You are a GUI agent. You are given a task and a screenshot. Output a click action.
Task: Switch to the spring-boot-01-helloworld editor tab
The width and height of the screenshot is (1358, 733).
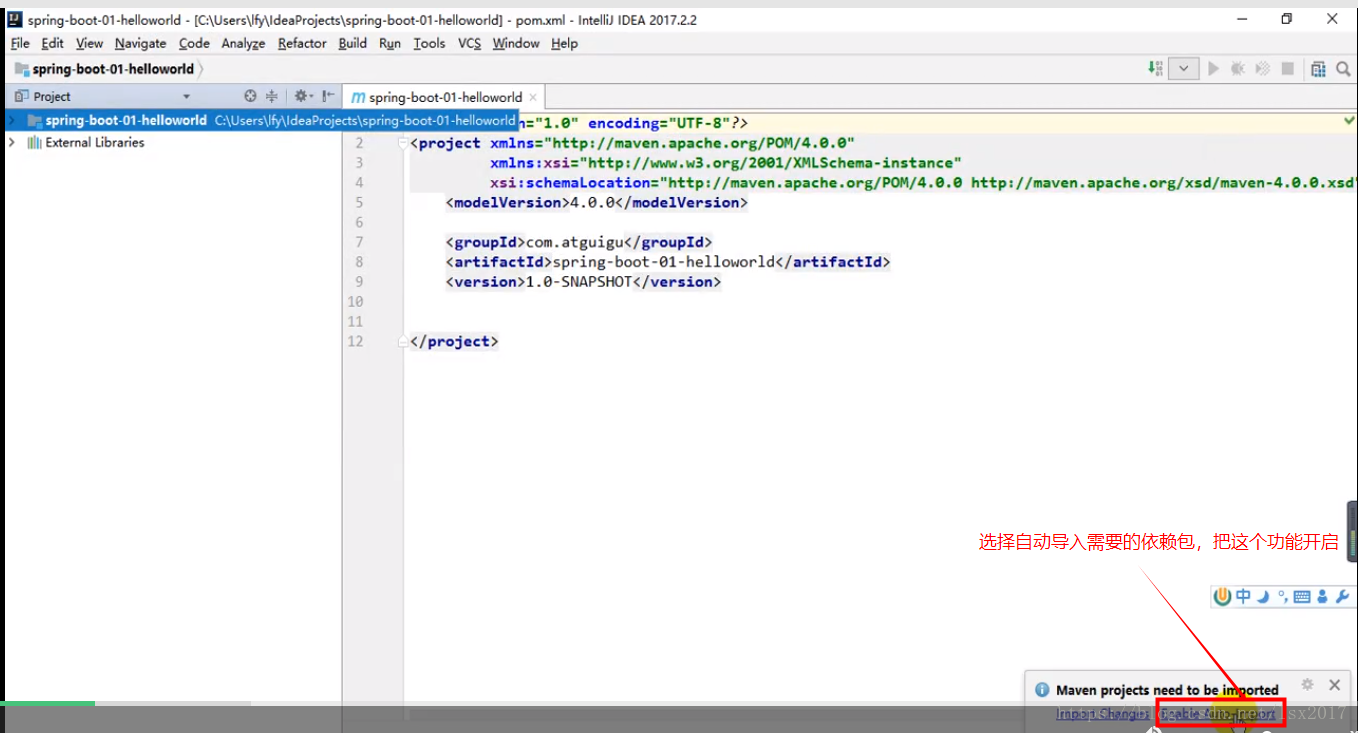(445, 97)
